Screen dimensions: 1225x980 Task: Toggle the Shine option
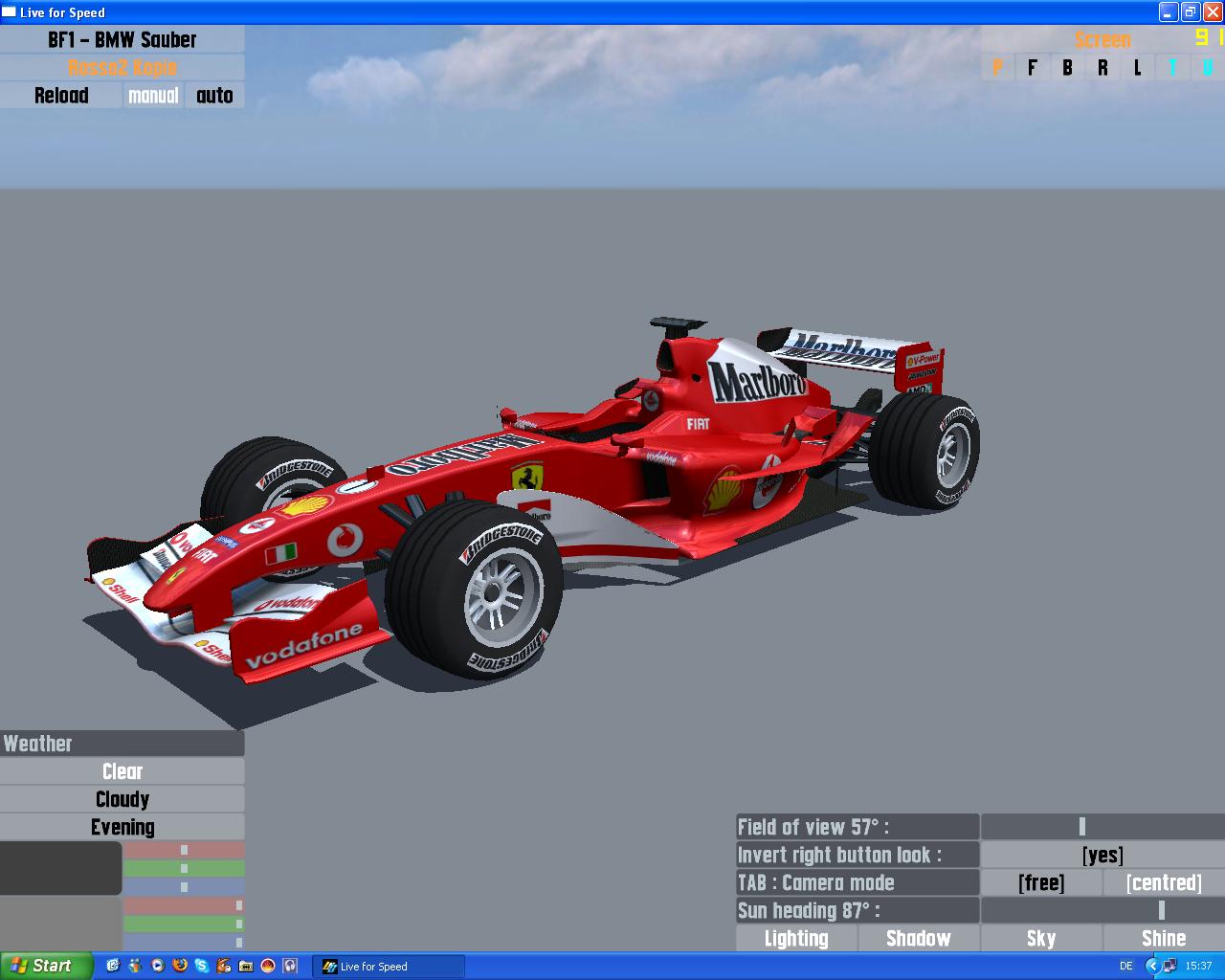pos(1164,938)
